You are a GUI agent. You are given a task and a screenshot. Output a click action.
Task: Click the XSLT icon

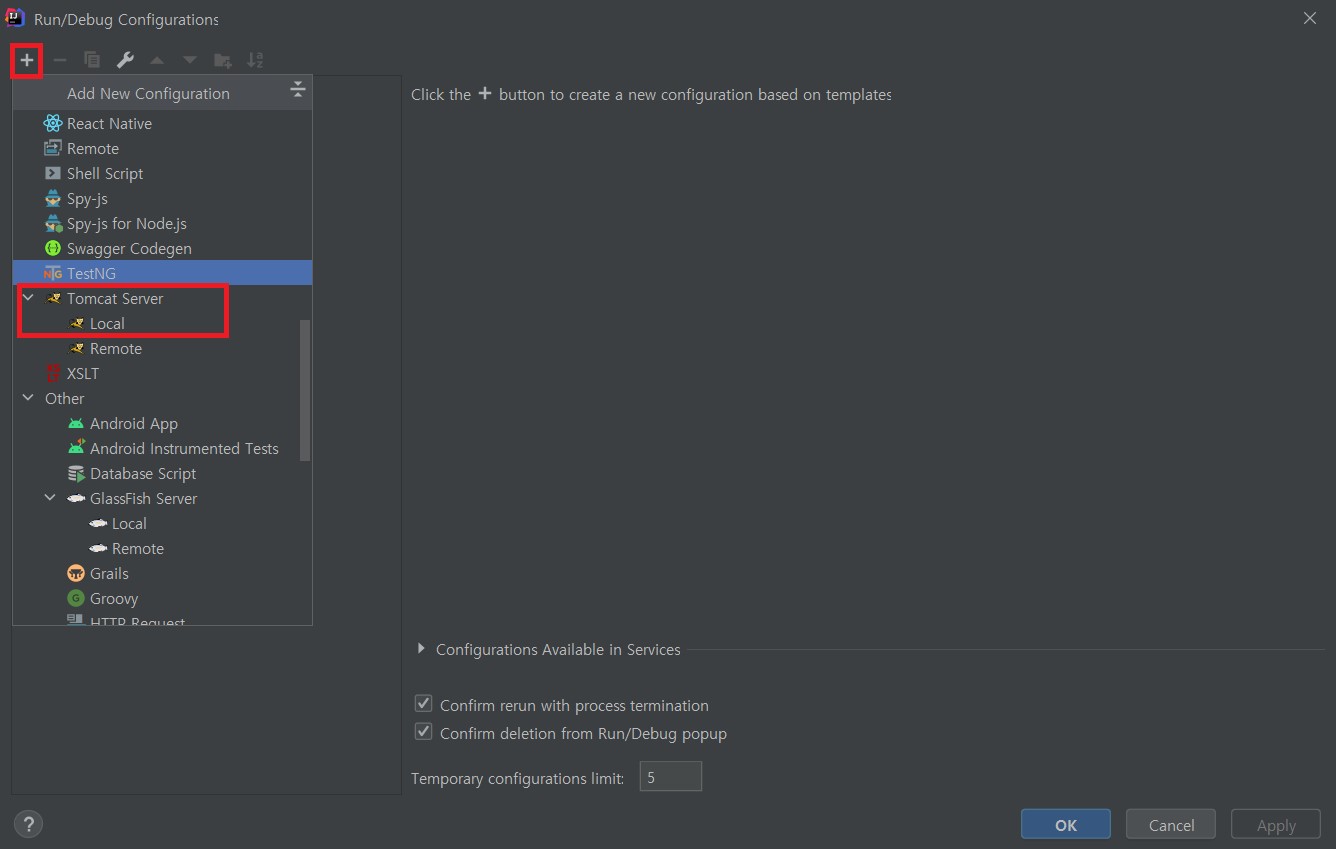point(53,373)
